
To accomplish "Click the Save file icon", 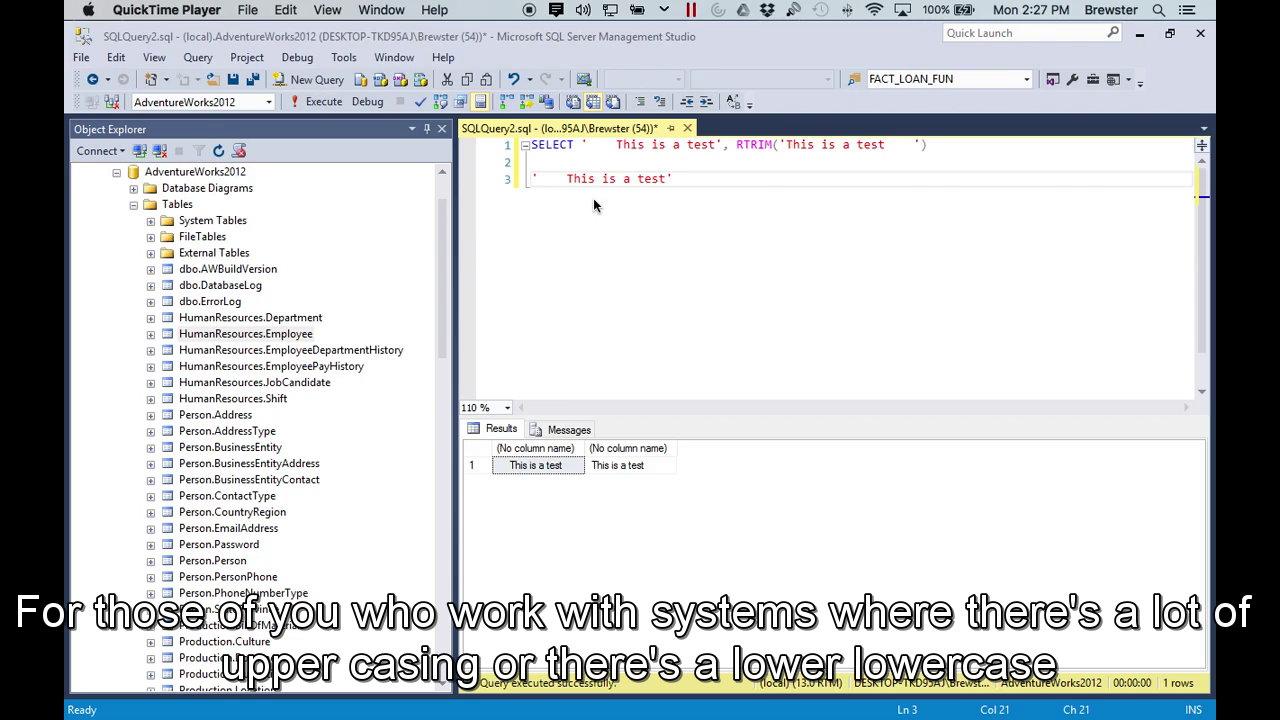I will pos(233,80).
